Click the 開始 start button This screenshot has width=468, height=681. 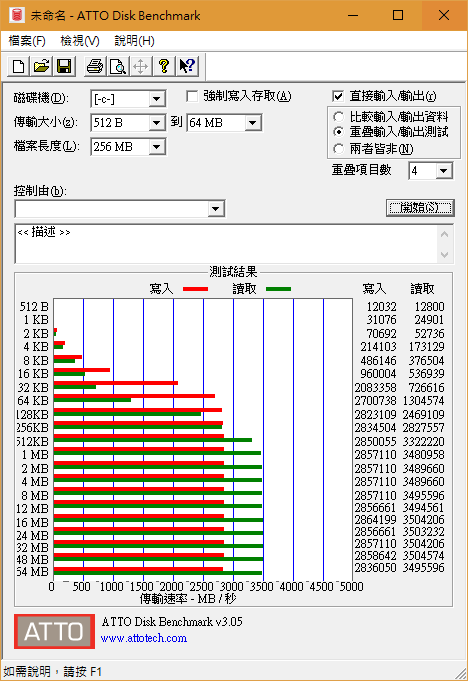tap(420, 208)
